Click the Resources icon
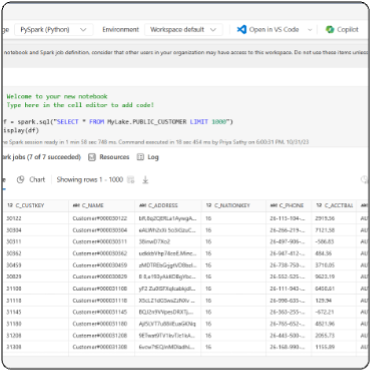Image resolution: width=372 pixels, height=372 pixels. pyautogui.click(x=92, y=157)
